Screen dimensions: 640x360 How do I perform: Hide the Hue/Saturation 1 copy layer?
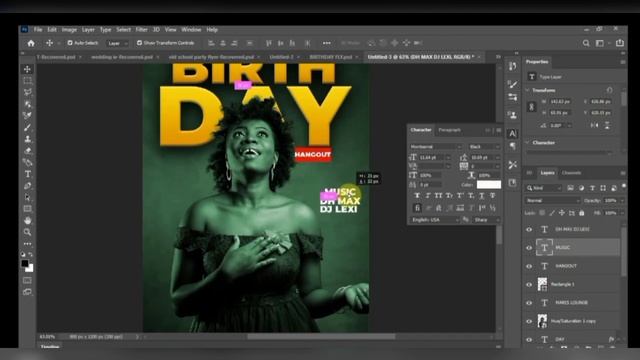click(529, 321)
